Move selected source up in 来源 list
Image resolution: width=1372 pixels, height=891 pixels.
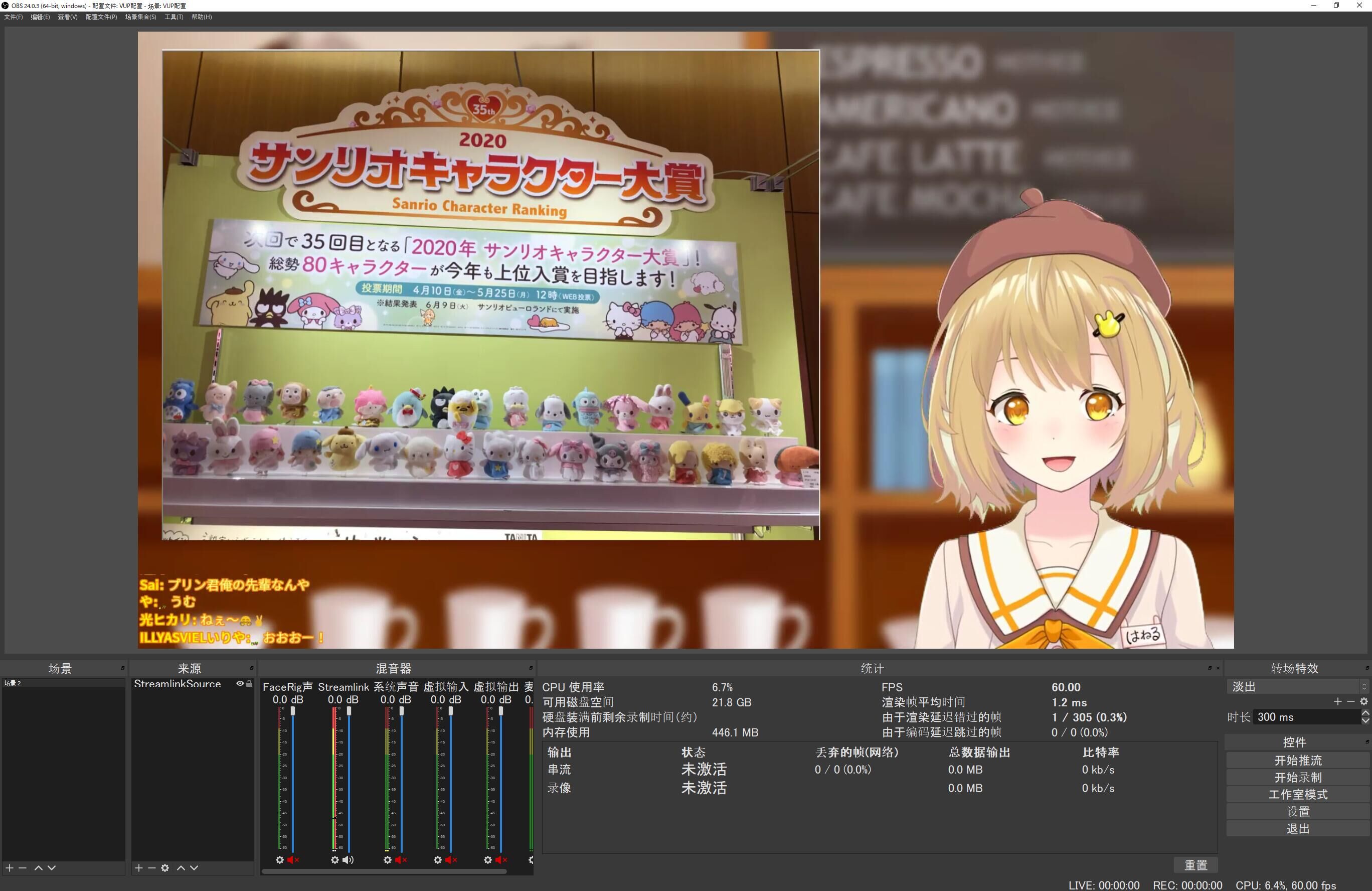click(181, 867)
